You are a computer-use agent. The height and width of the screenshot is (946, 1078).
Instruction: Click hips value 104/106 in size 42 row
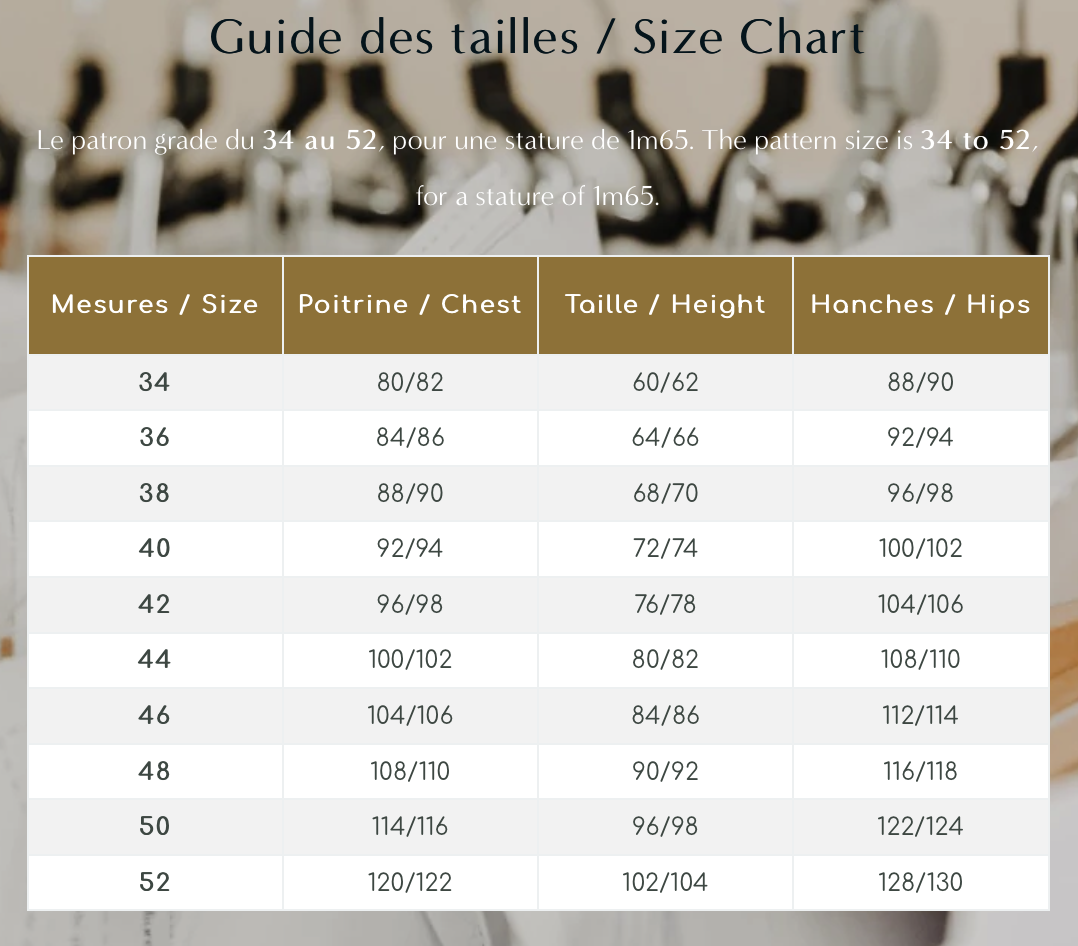(920, 604)
